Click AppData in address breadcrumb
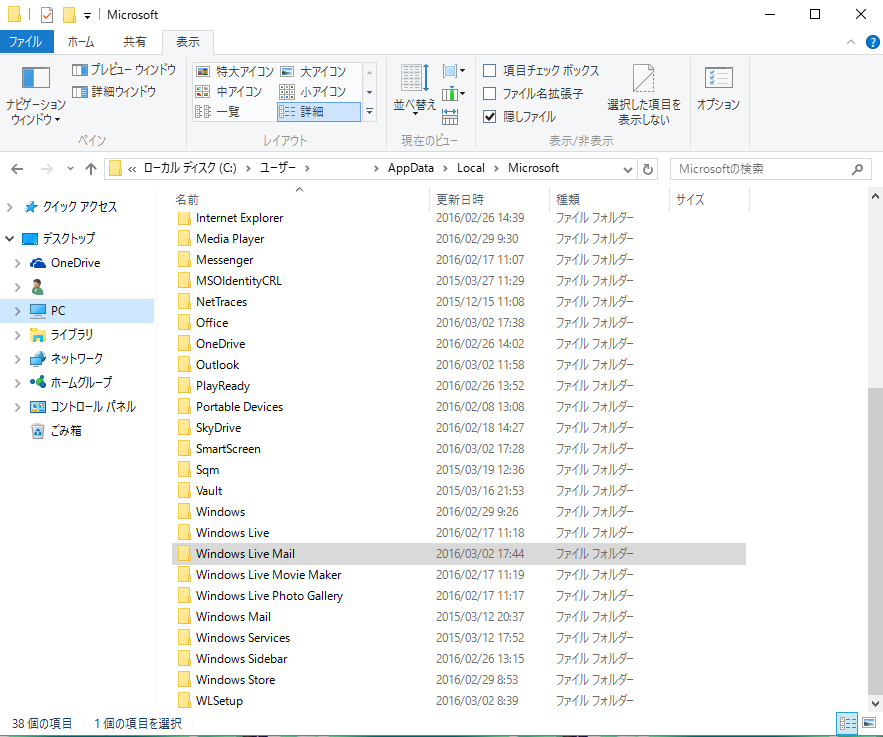This screenshot has height=737, width=883. [411, 168]
